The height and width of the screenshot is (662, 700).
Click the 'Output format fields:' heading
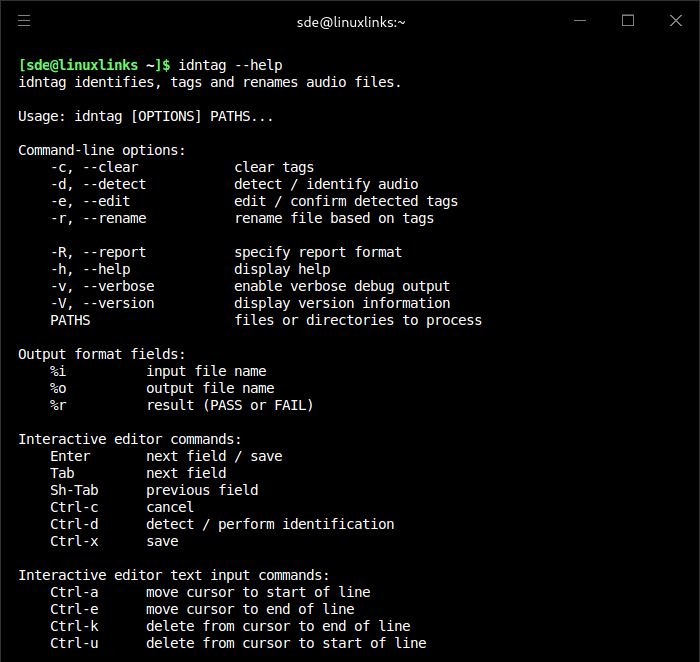tap(102, 354)
